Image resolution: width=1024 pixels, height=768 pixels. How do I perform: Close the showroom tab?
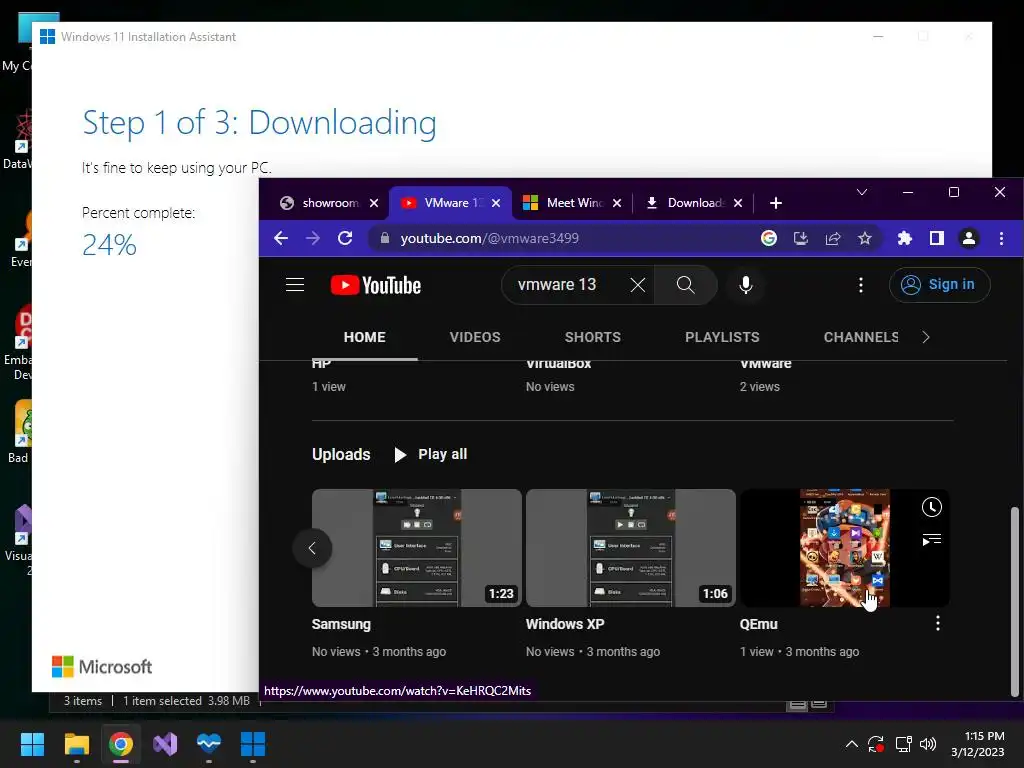pos(374,203)
